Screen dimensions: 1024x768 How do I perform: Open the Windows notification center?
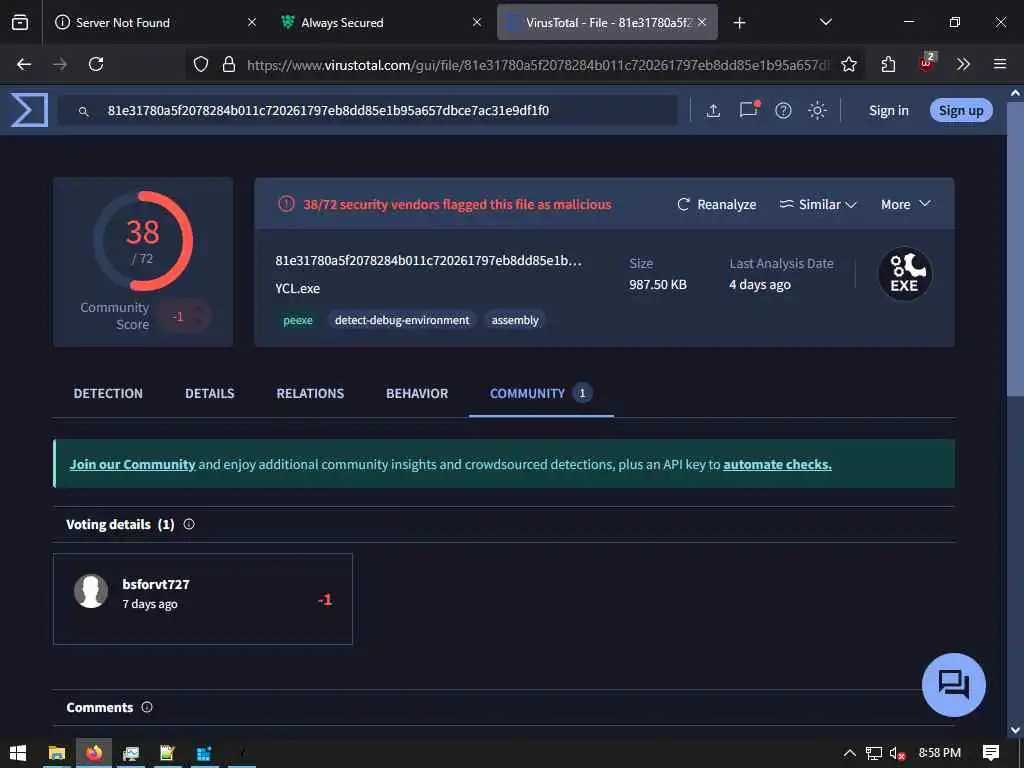991,753
